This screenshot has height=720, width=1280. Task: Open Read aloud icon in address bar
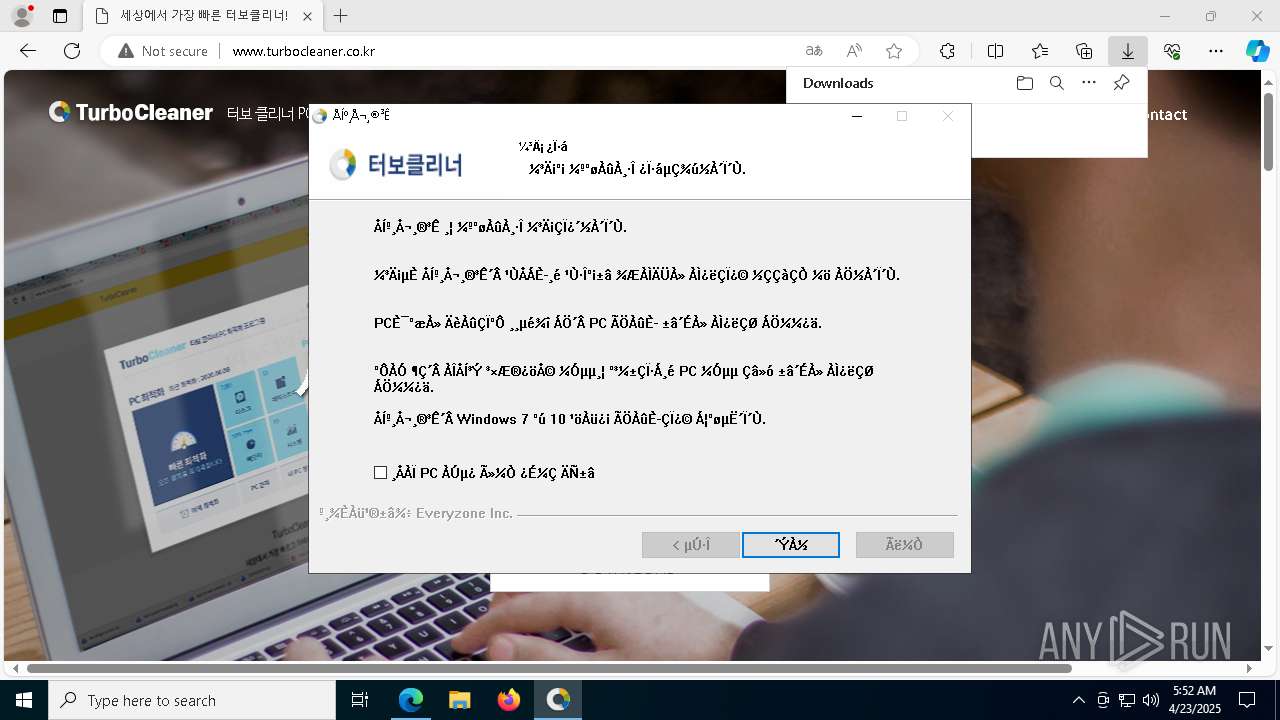point(854,51)
